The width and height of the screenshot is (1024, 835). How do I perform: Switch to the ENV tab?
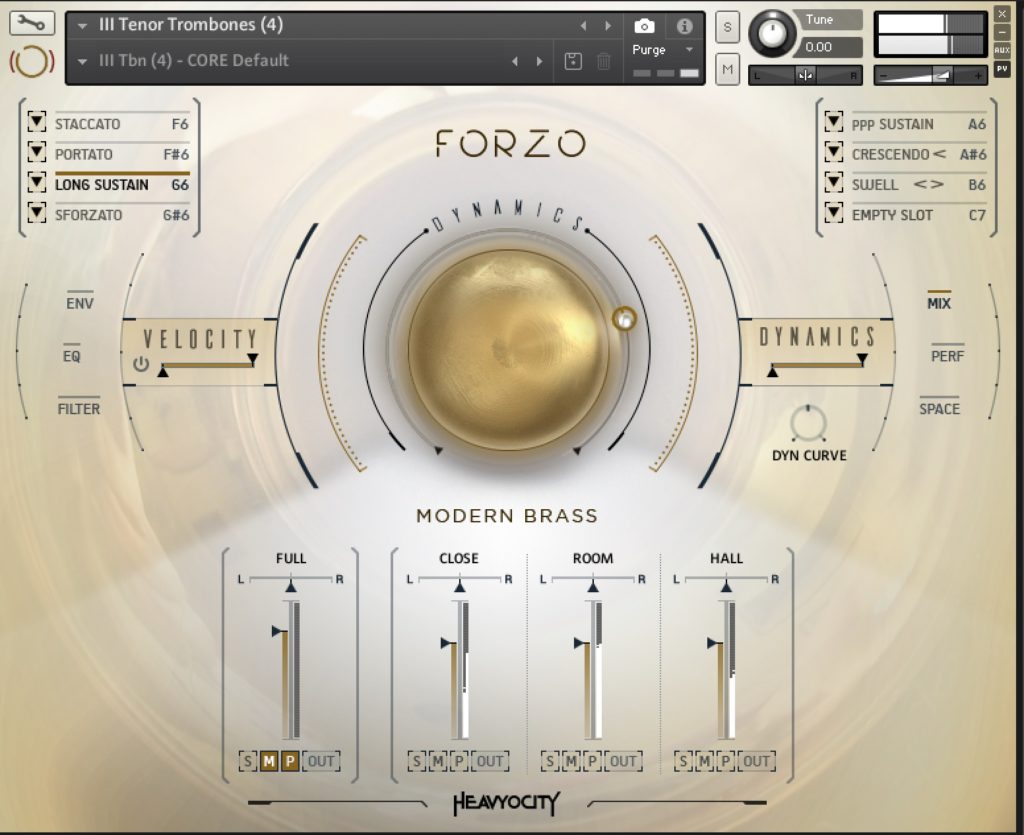point(80,303)
